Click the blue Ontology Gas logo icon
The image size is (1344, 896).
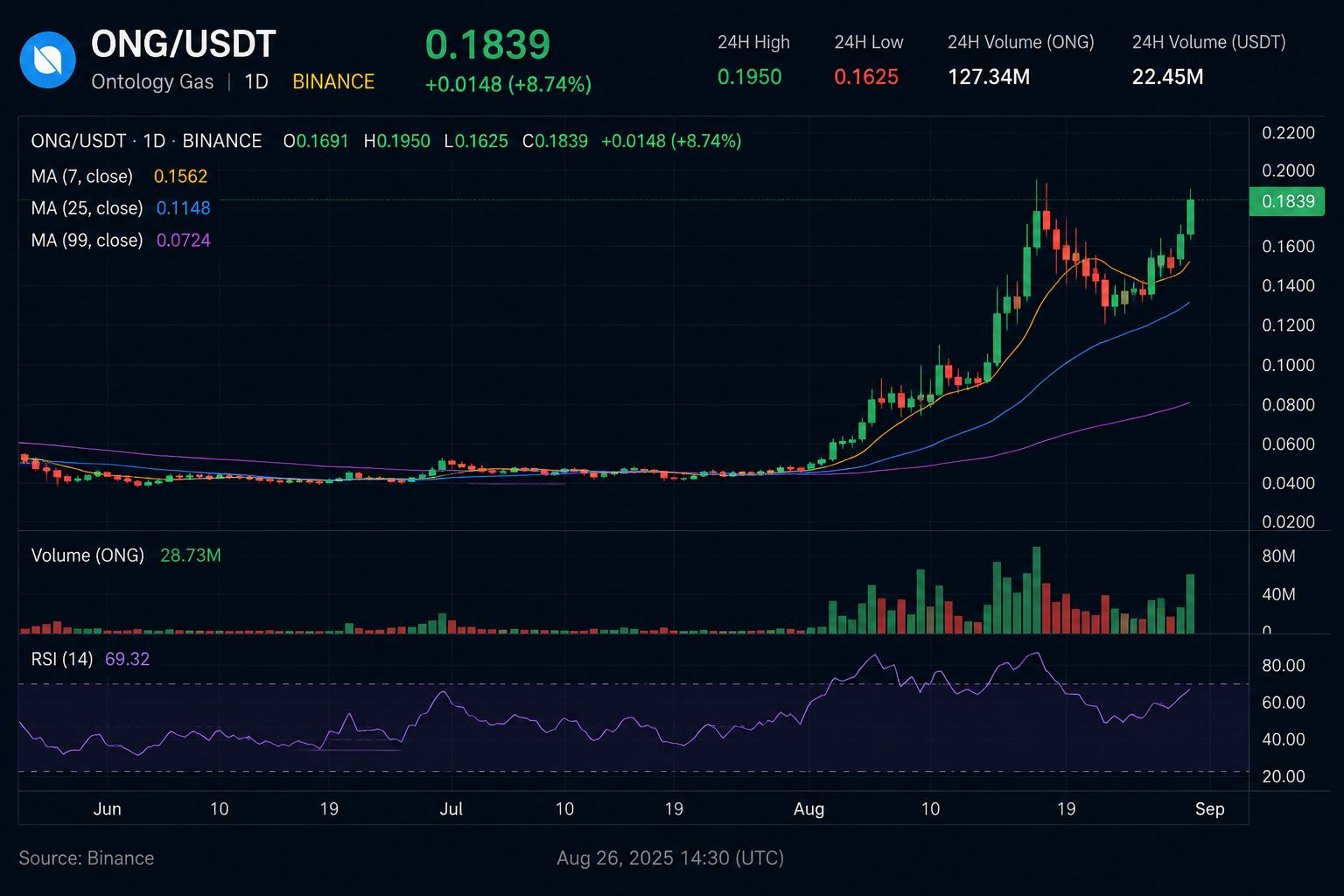(x=47, y=59)
